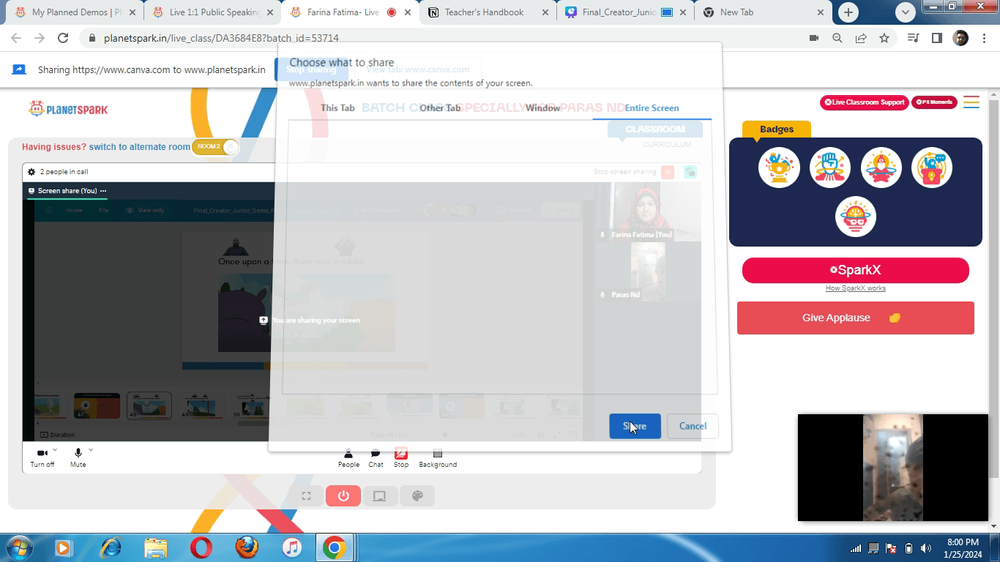Viewport: 1000px width, 562px height.
Task: Open call settings gear icon
Action: (31, 172)
